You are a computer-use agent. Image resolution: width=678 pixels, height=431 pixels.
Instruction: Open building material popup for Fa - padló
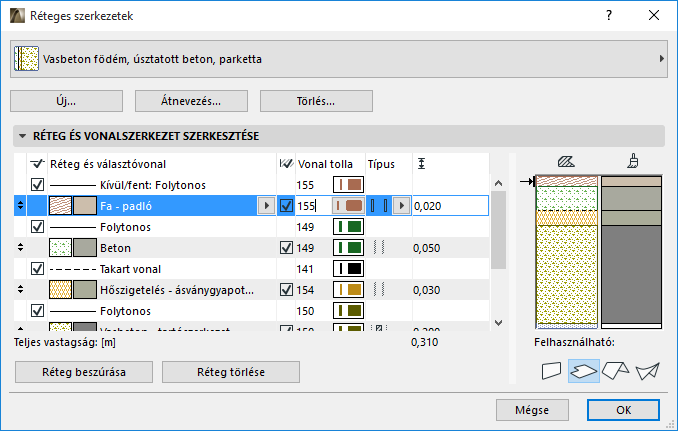point(266,206)
